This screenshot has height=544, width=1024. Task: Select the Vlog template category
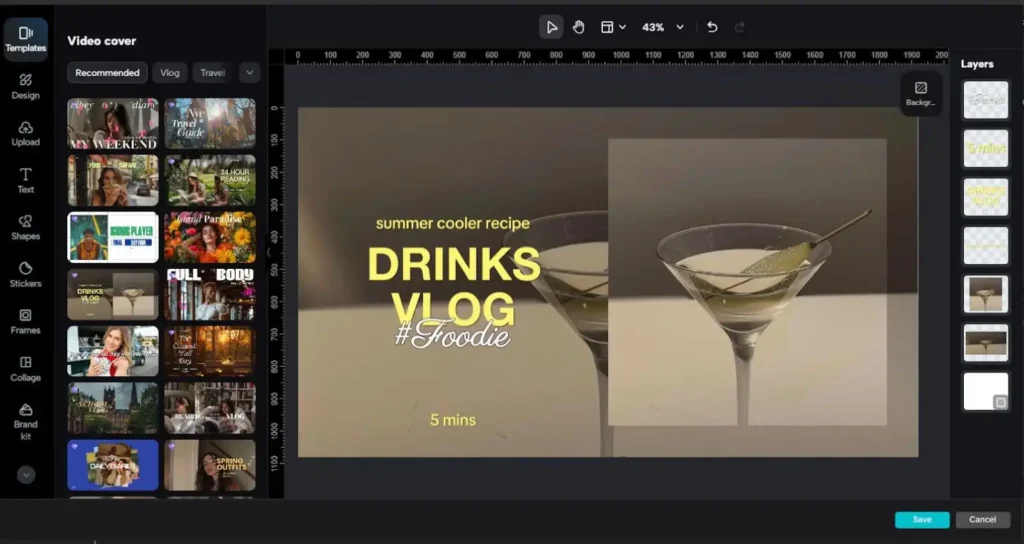[170, 72]
